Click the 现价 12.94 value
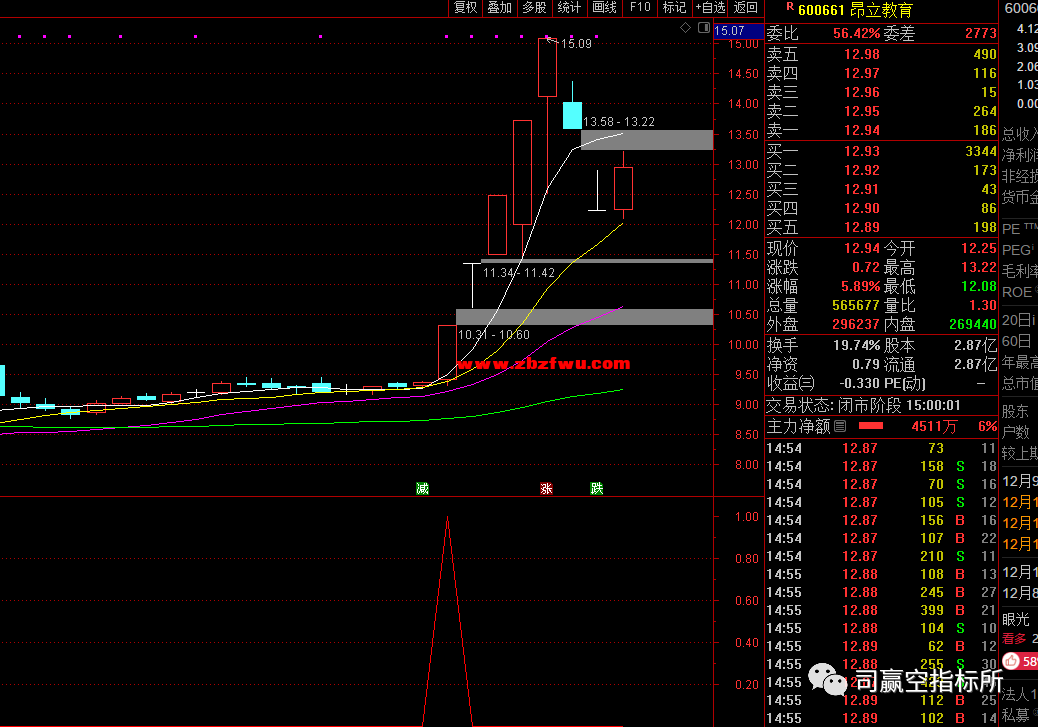 point(862,248)
